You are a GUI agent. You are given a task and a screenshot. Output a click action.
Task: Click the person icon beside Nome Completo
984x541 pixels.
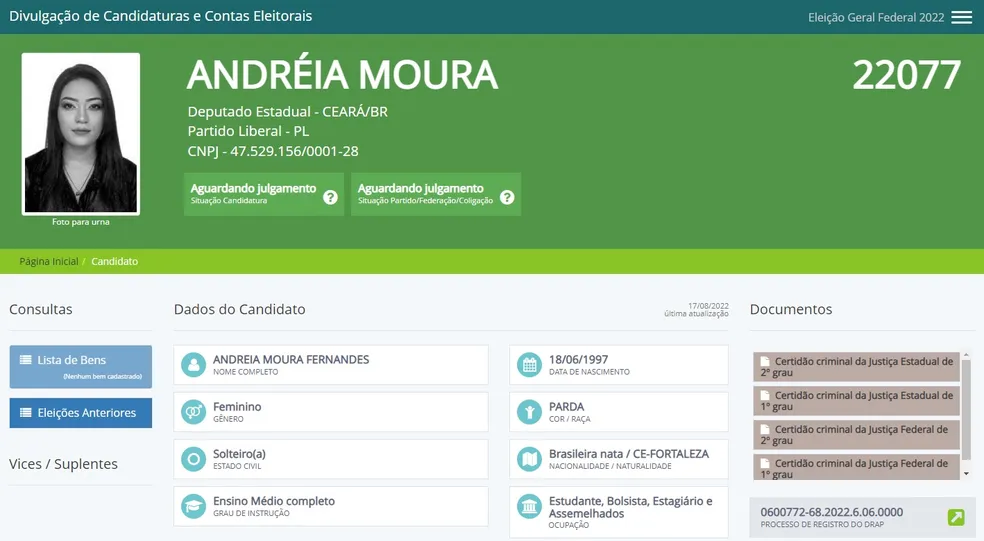click(193, 365)
